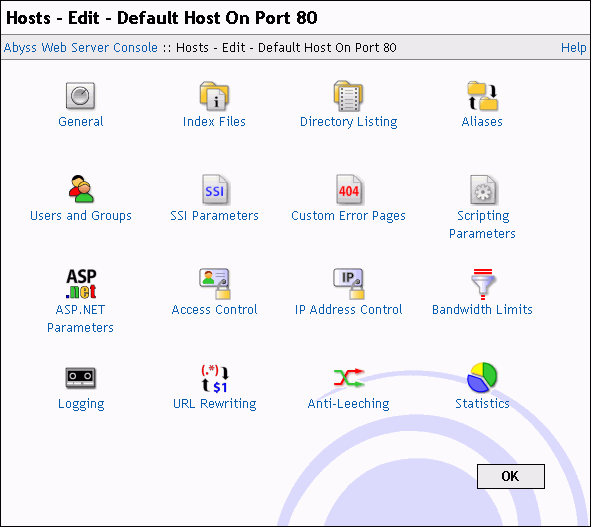Open the General settings dial icon

(x=80, y=96)
